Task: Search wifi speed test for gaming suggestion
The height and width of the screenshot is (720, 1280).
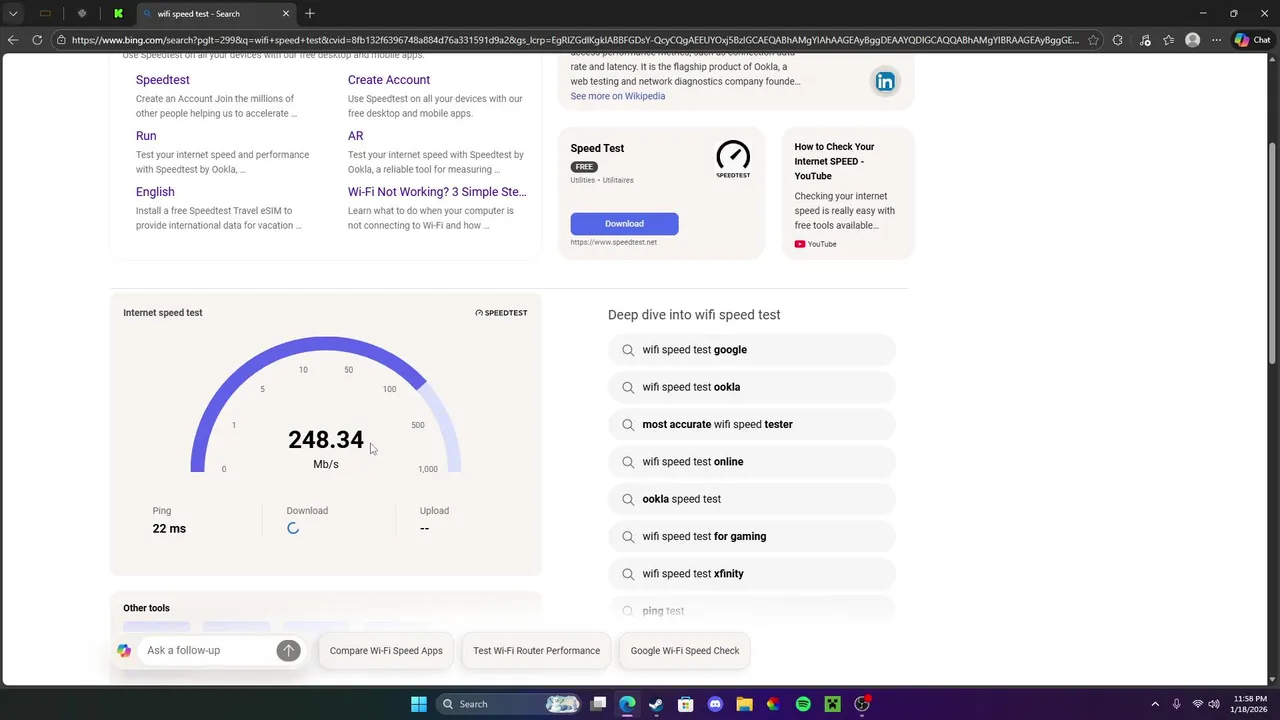Action: (751, 536)
